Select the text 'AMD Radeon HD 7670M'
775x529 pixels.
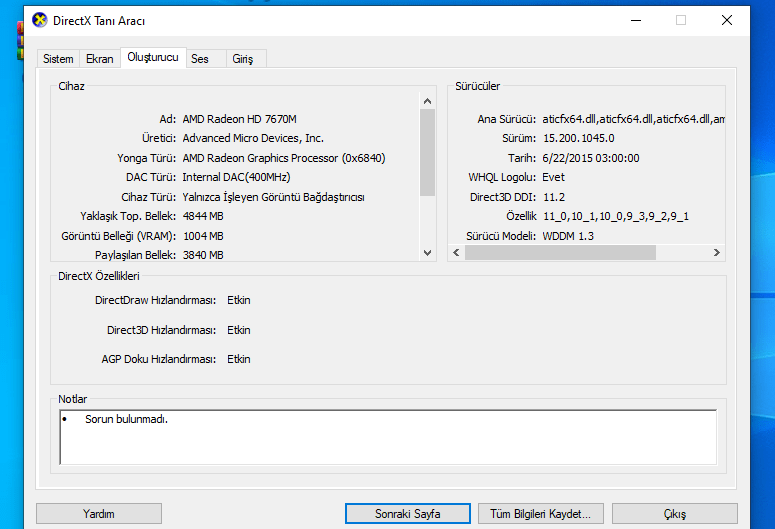click(x=240, y=119)
